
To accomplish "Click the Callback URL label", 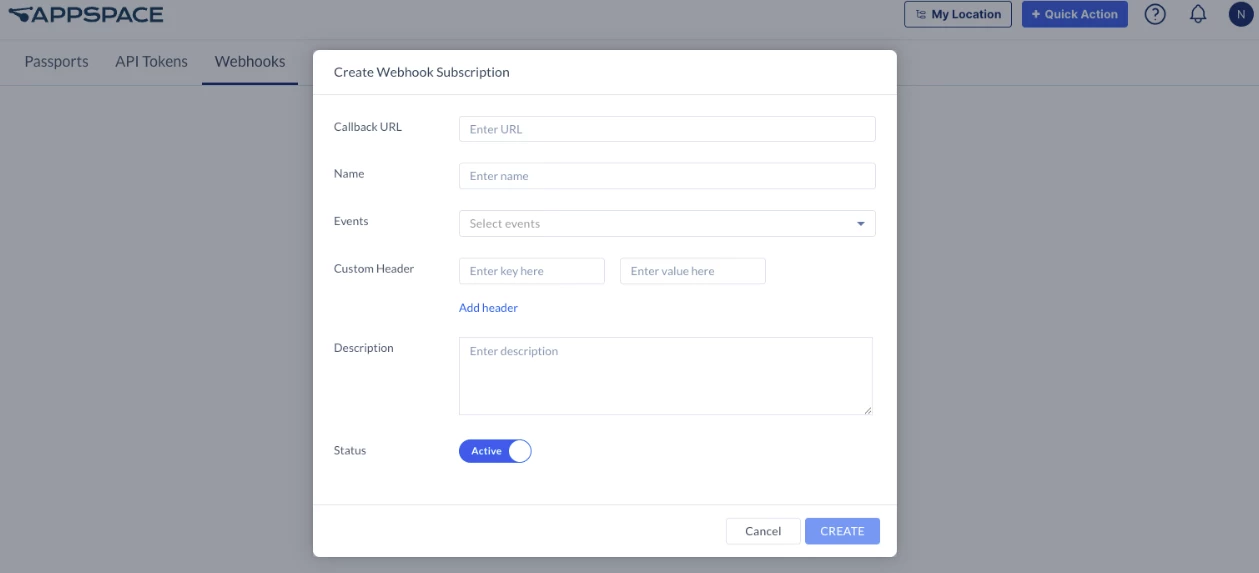I will [368, 127].
